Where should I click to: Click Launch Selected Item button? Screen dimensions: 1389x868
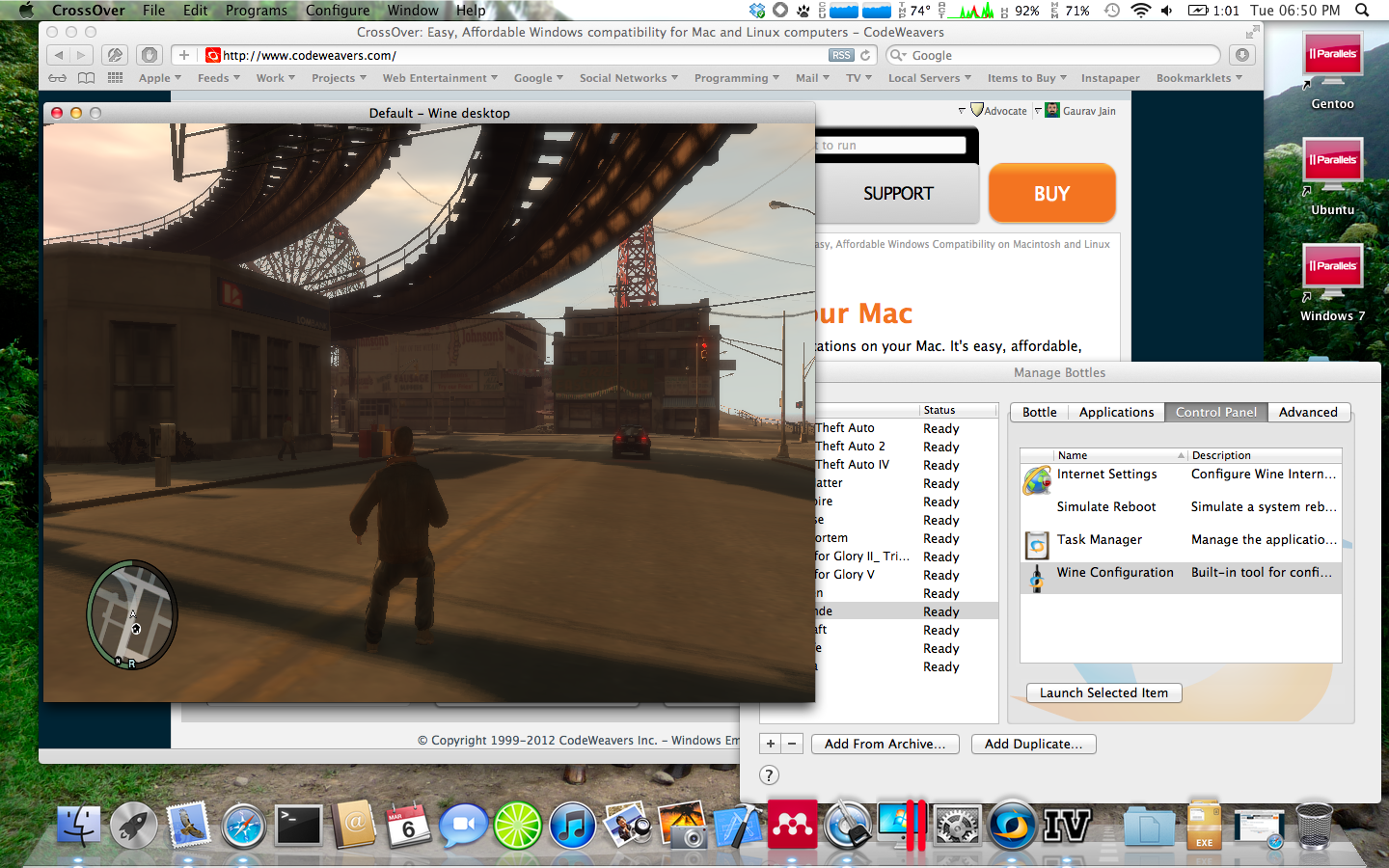tap(1103, 692)
